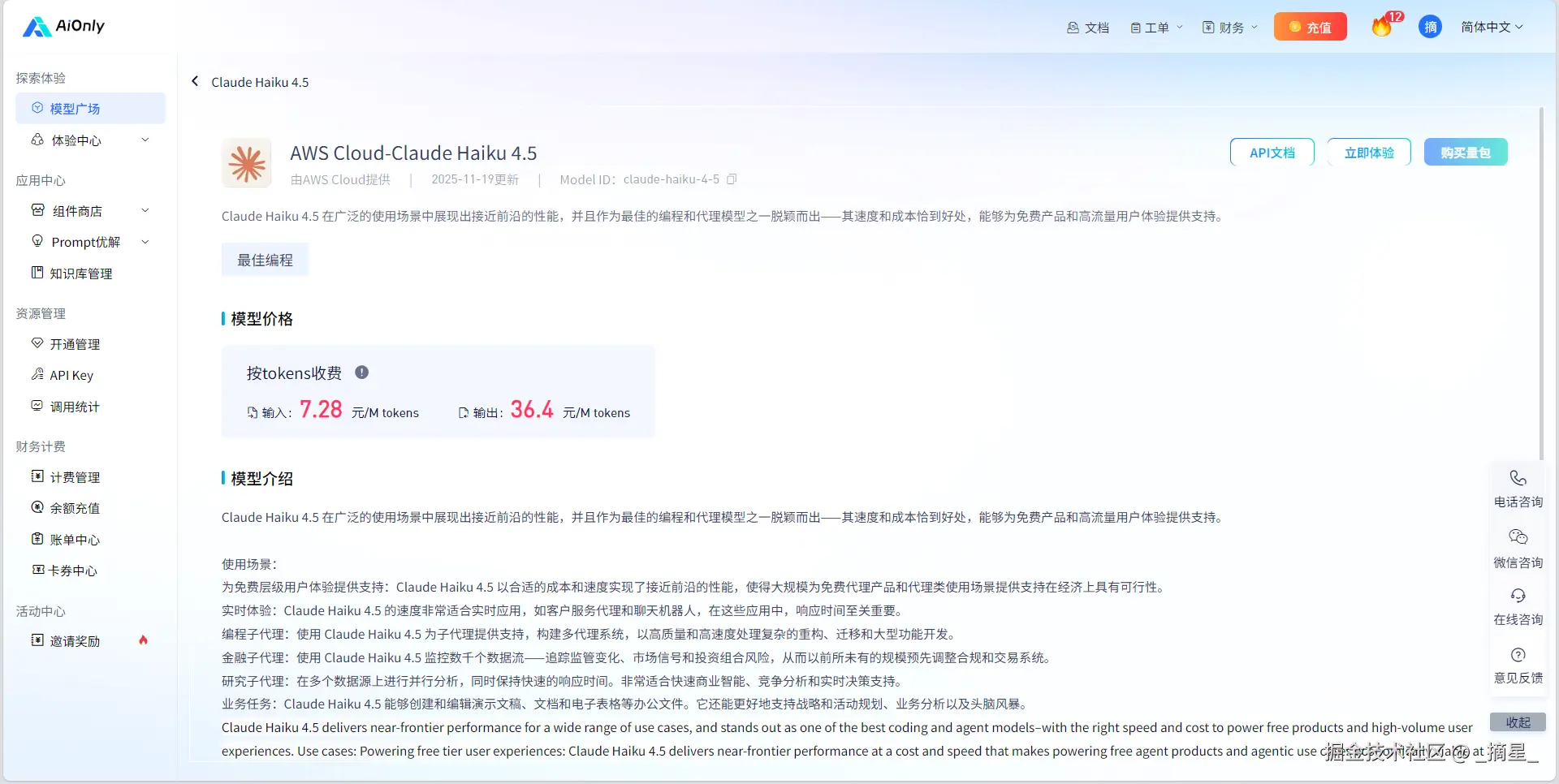
Task: Expand the Prompt优解 submenu chevron
Action: (145, 242)
